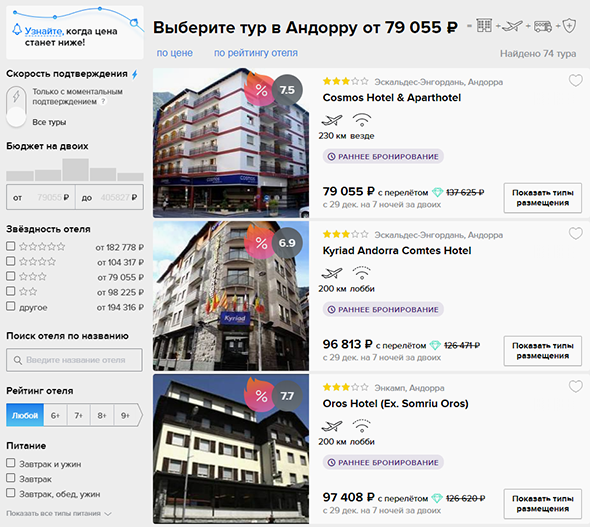Add Kyriad Andorra Comtes Hotel to favorites
This screenshot has width=590, height=527.
(x=575, y=234)
